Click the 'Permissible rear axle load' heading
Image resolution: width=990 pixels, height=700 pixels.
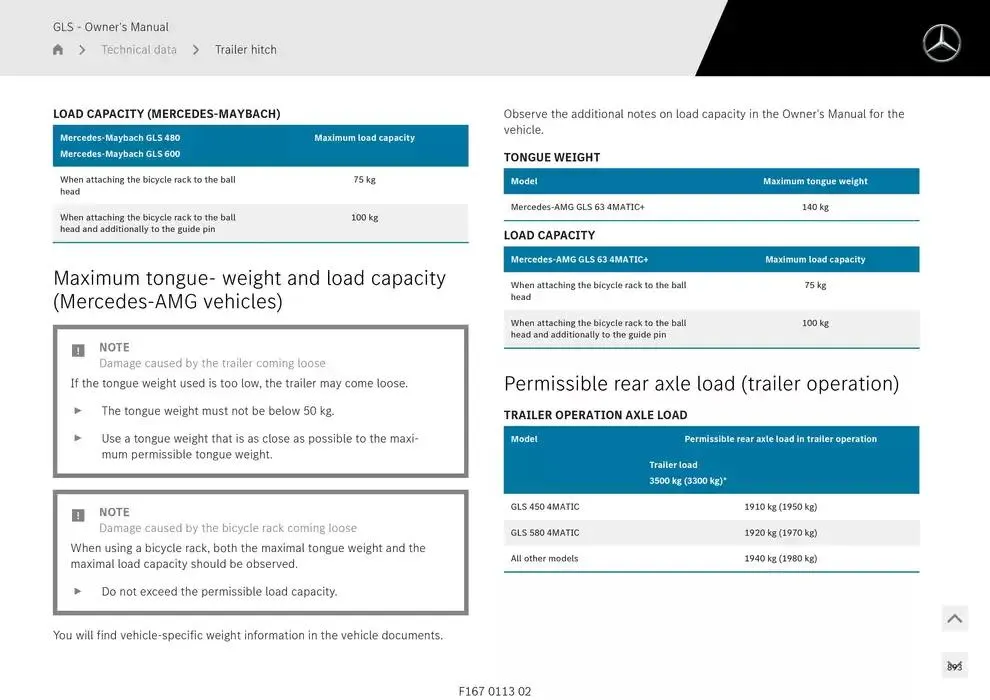point(701,384)
